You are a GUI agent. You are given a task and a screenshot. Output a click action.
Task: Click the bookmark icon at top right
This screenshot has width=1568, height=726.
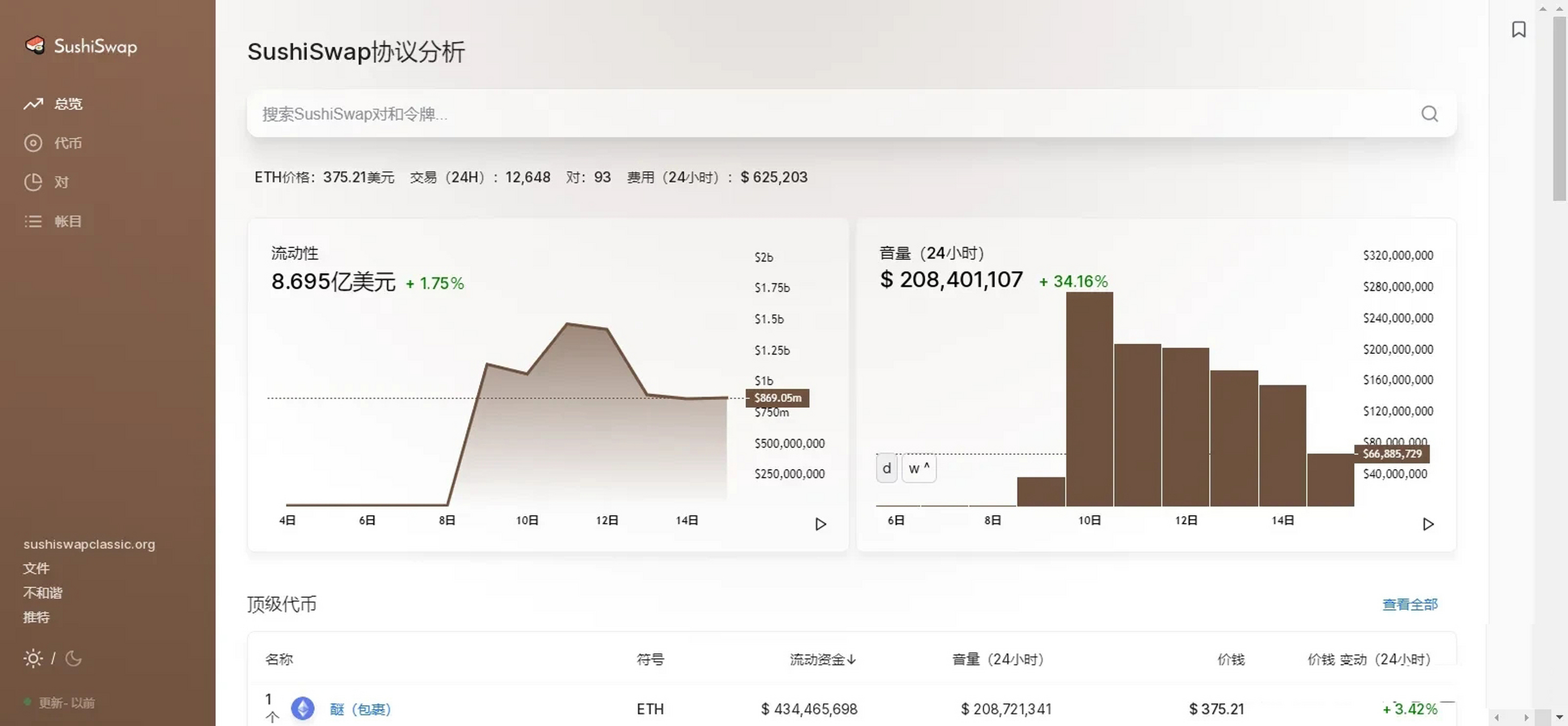[x=1519, y=29]
